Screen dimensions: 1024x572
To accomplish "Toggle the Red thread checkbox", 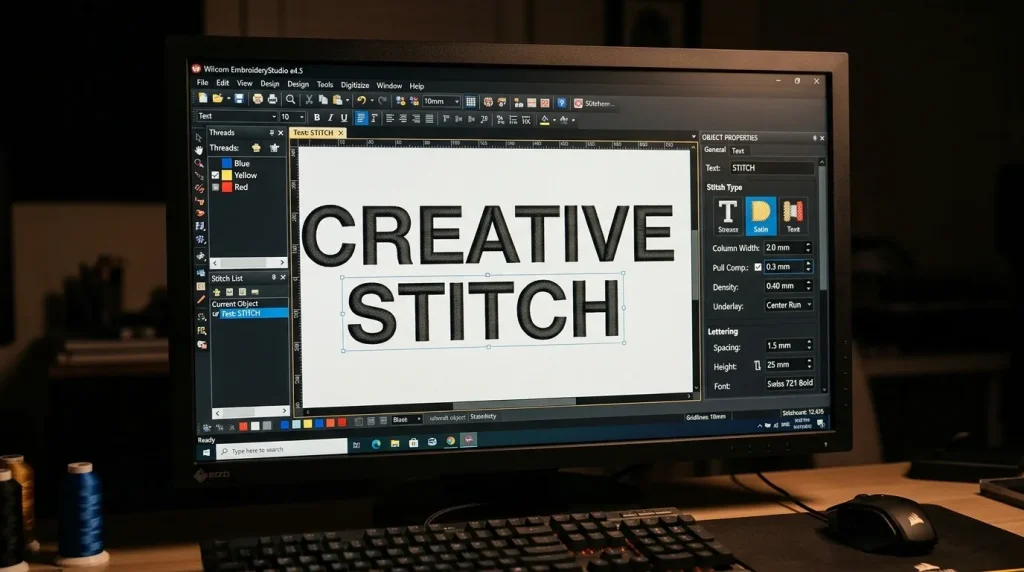I will point(215,187).
